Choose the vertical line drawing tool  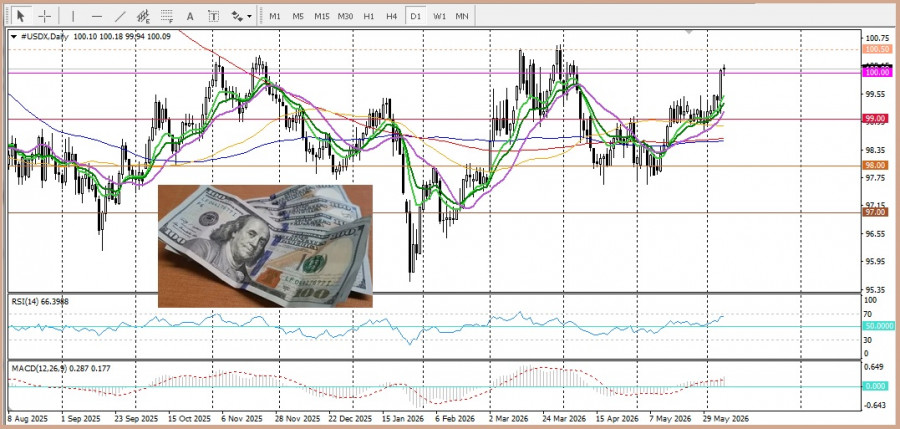tap(73, 16)
